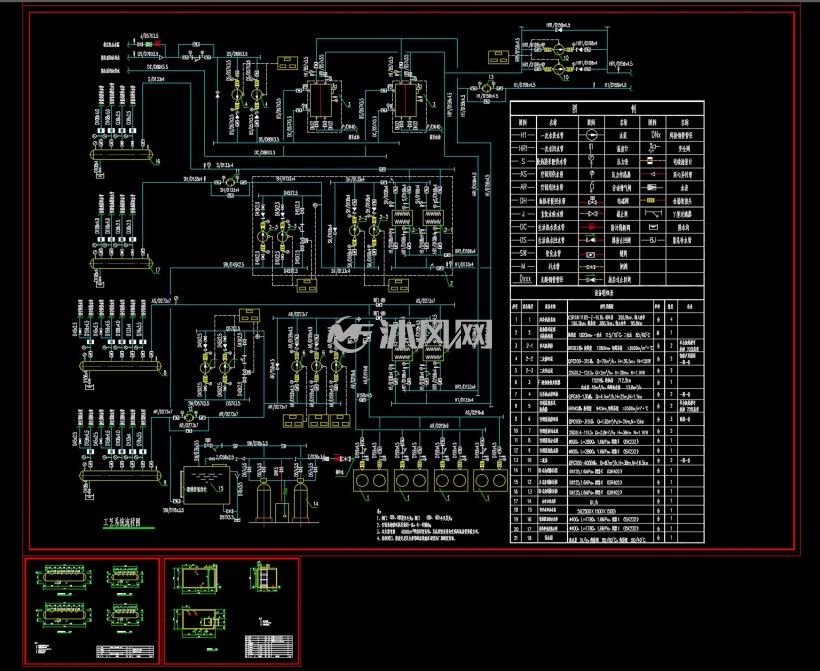Click the DC line symbol in legend
This screenshot has height=671, width=820.
(x=522, y=227)
